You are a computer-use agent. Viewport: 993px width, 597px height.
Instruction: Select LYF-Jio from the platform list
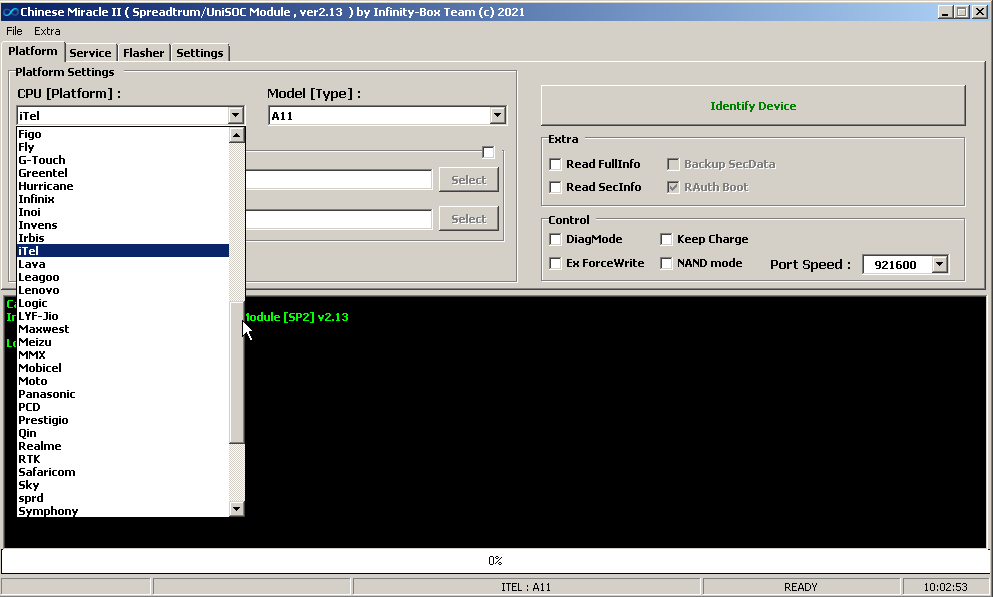click(123, 316)
